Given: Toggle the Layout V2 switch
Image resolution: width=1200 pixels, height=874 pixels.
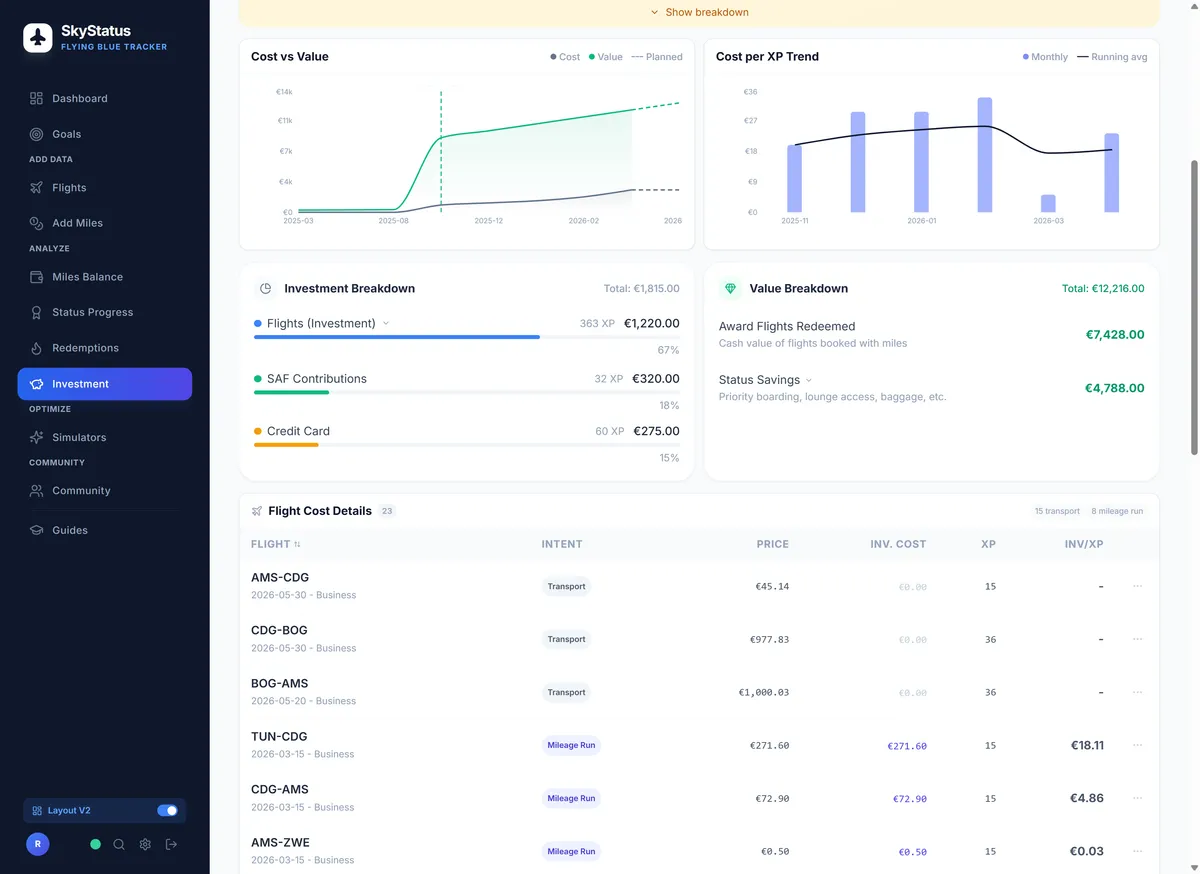Looking at the screenshot, I should pyautogui.click(x=167, y=810).
